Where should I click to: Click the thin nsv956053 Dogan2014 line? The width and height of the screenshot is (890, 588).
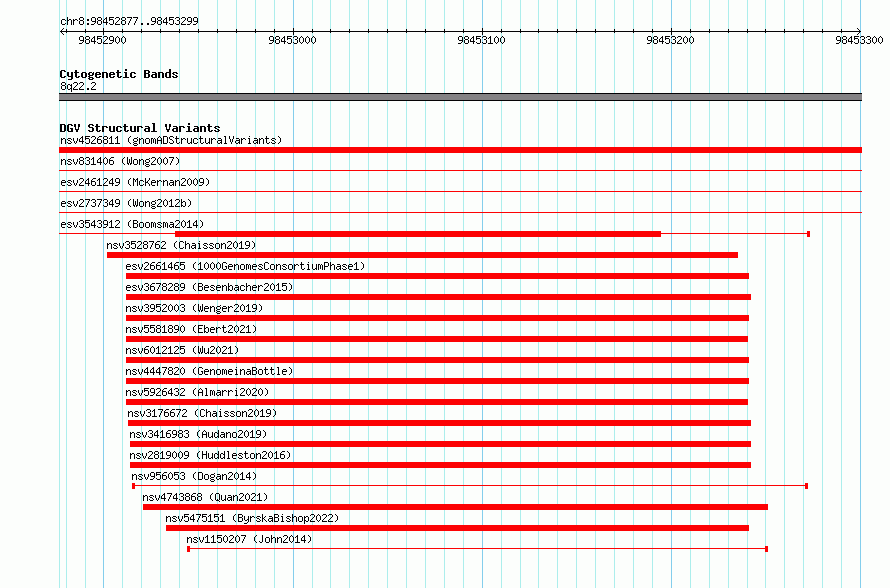click(470, 486)
